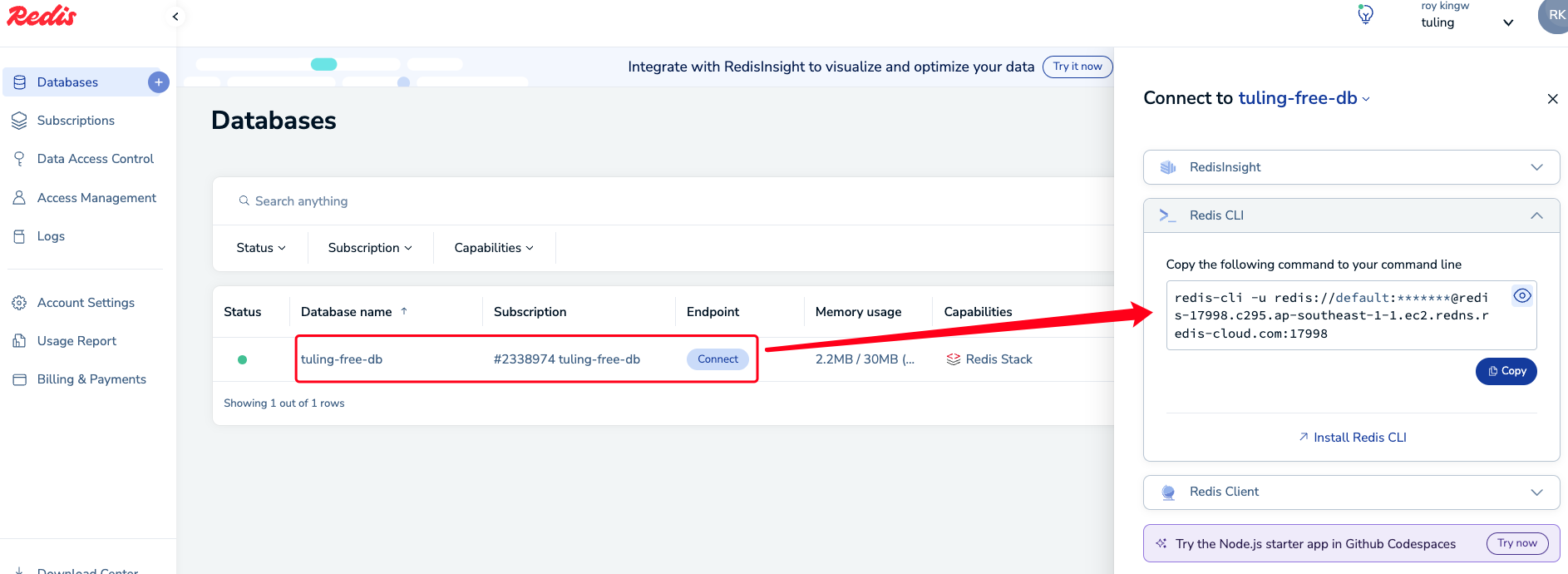Screen dimensions: 1568x574
Task: Click the Redis Stack icon
Action: click(x=954, y=359)
